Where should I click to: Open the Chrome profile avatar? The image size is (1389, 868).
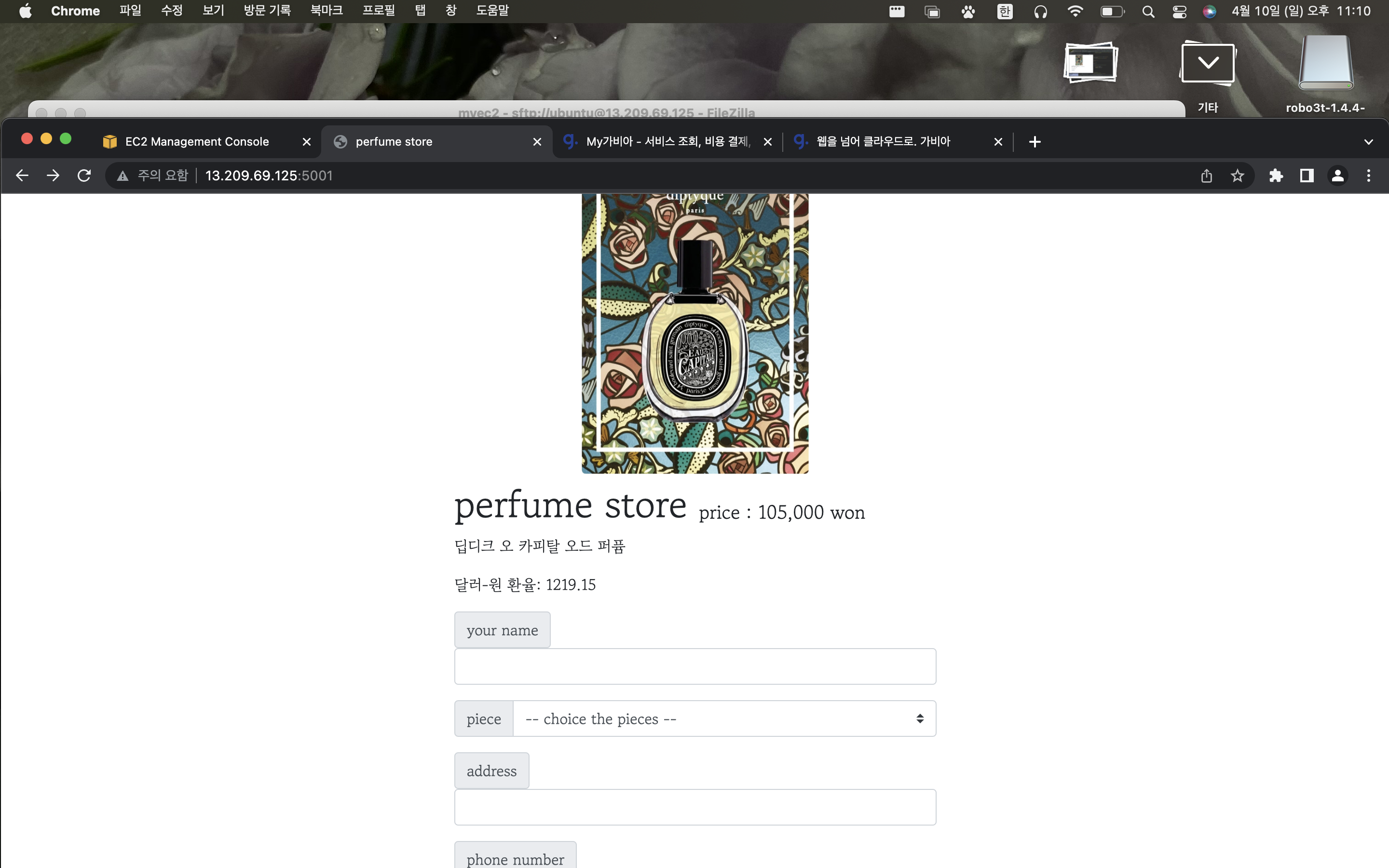click(1337, 176)
